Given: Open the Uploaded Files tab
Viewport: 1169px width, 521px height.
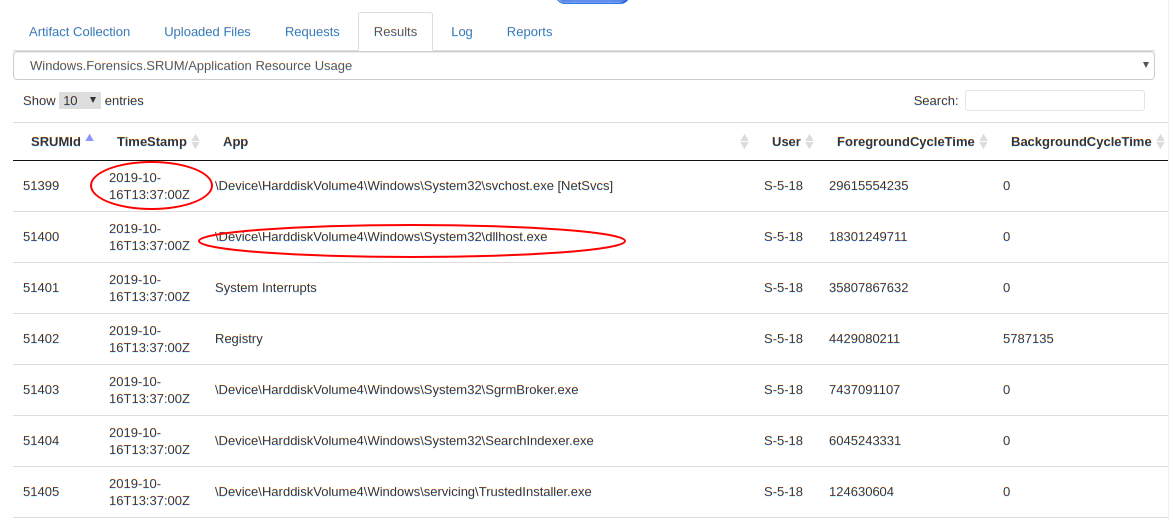Looking at the screenshot, I should 207,32.
